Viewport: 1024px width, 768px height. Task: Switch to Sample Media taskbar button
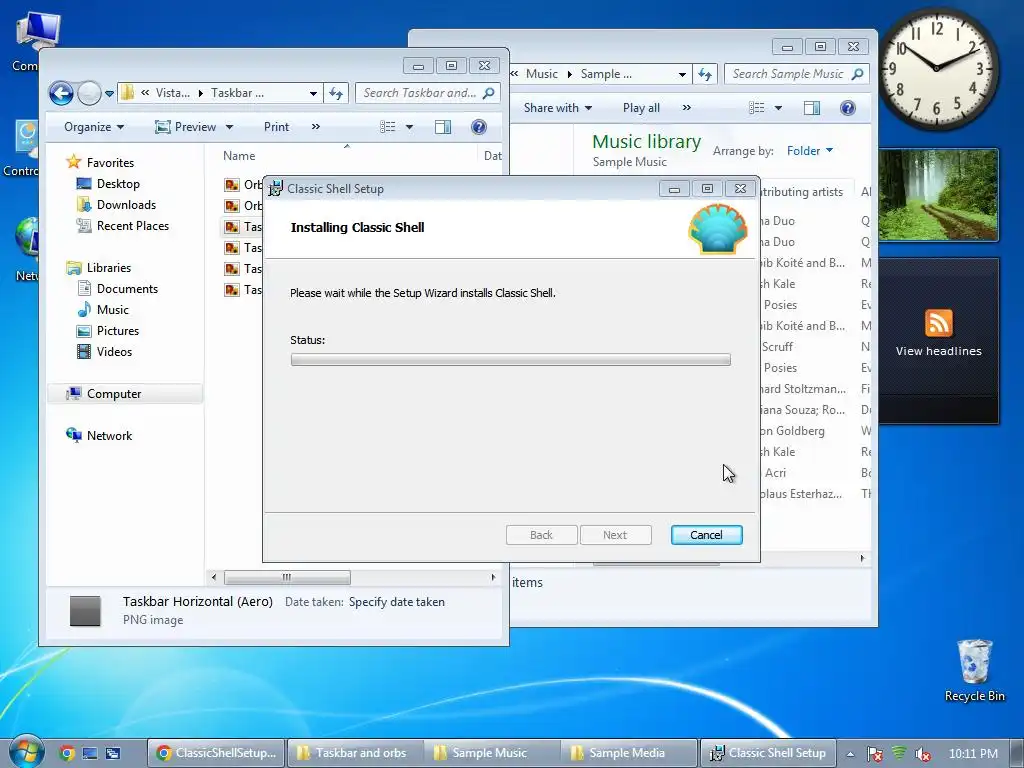pyautogui.click(x=629, y=753)
